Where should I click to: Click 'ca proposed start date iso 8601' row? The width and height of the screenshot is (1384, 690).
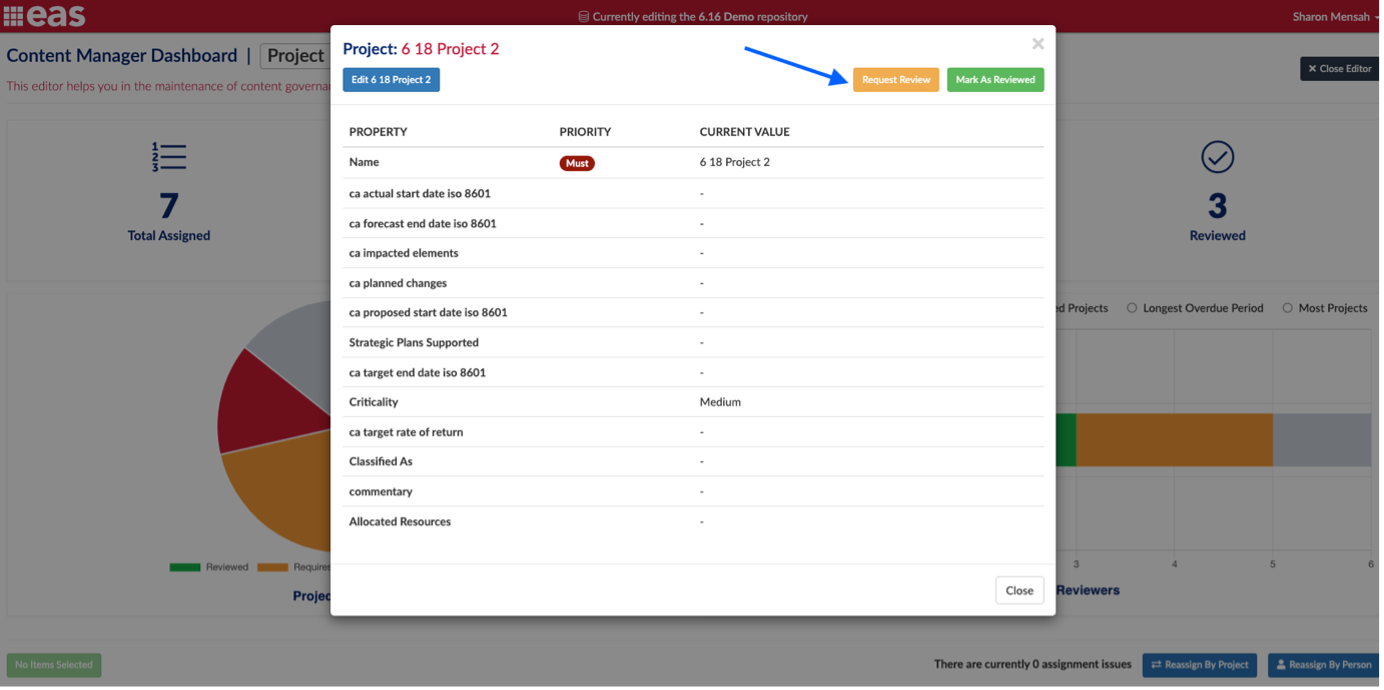tap(693, 312)
